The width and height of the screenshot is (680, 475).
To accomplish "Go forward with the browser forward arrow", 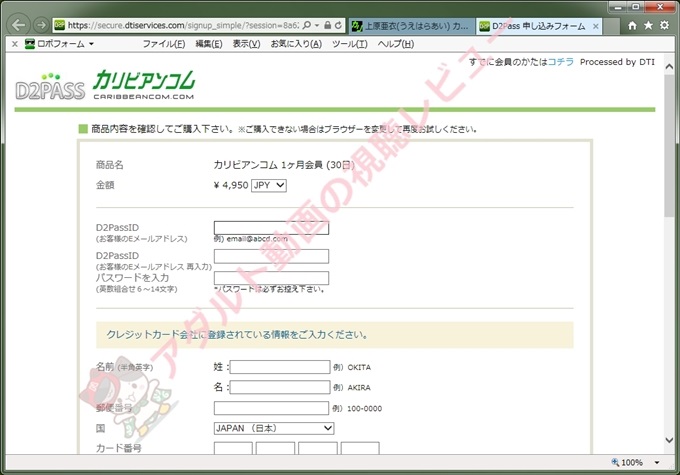I will pos(41,25).
